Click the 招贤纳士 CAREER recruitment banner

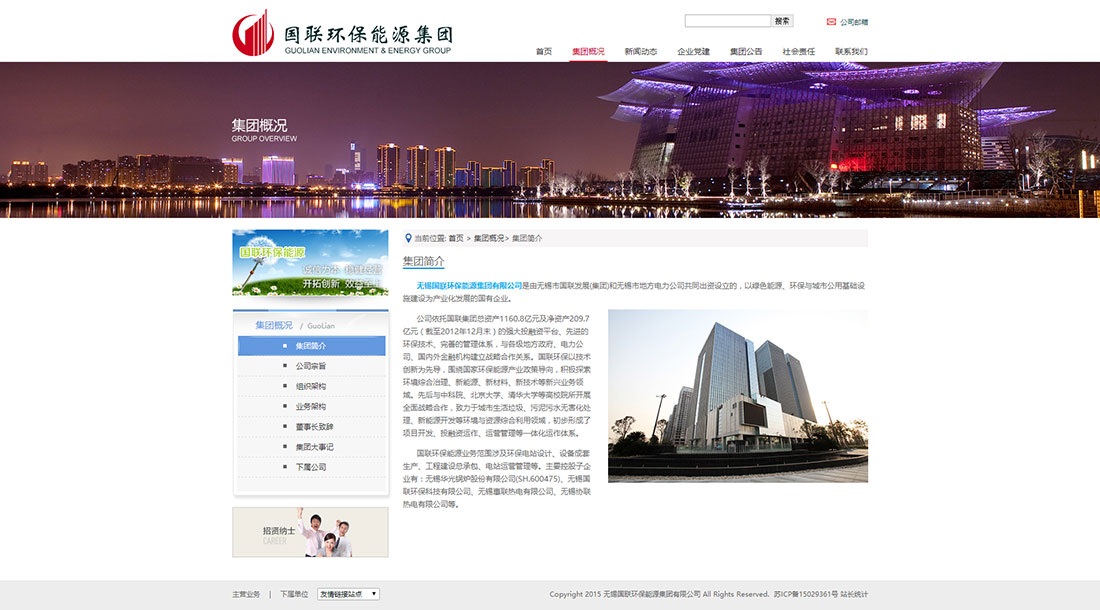pyautogui.click(x=310, y=532)
